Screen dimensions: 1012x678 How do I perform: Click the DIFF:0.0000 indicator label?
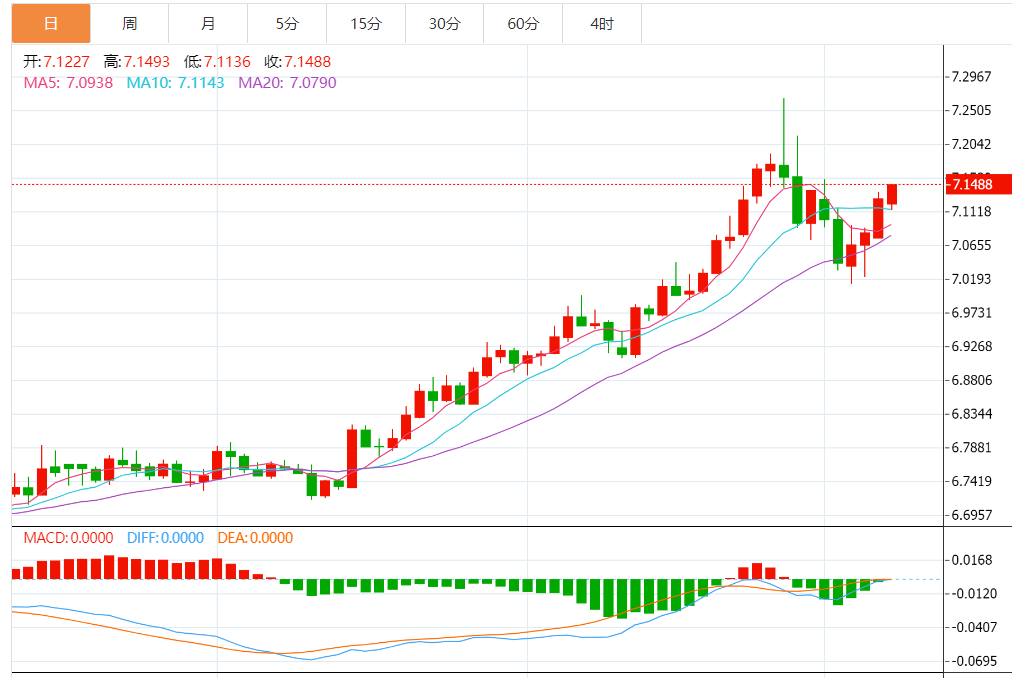[165, 538]
